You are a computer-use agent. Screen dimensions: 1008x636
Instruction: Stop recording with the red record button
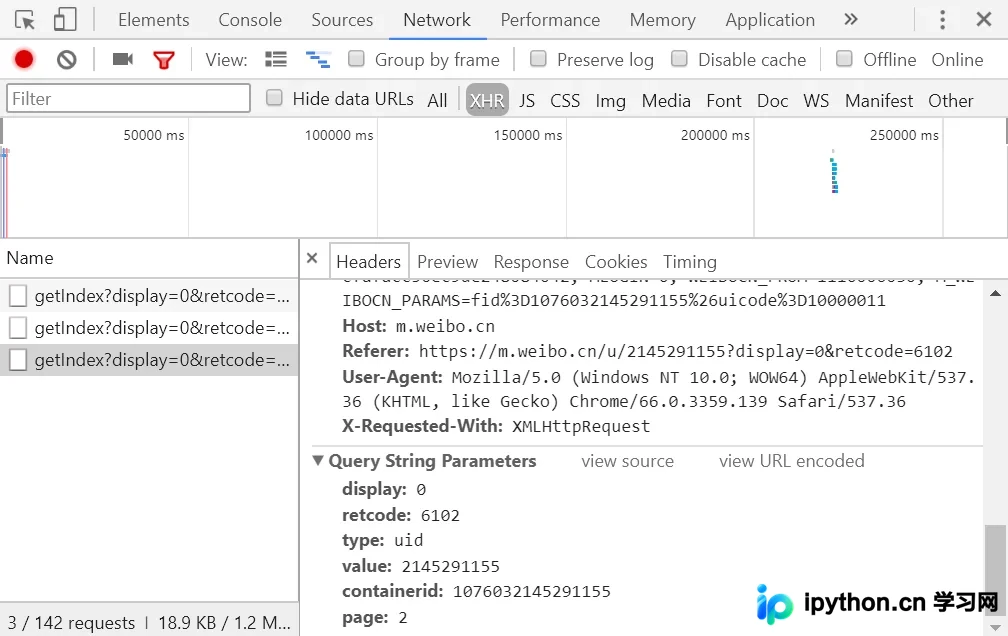tap(24, 60)
